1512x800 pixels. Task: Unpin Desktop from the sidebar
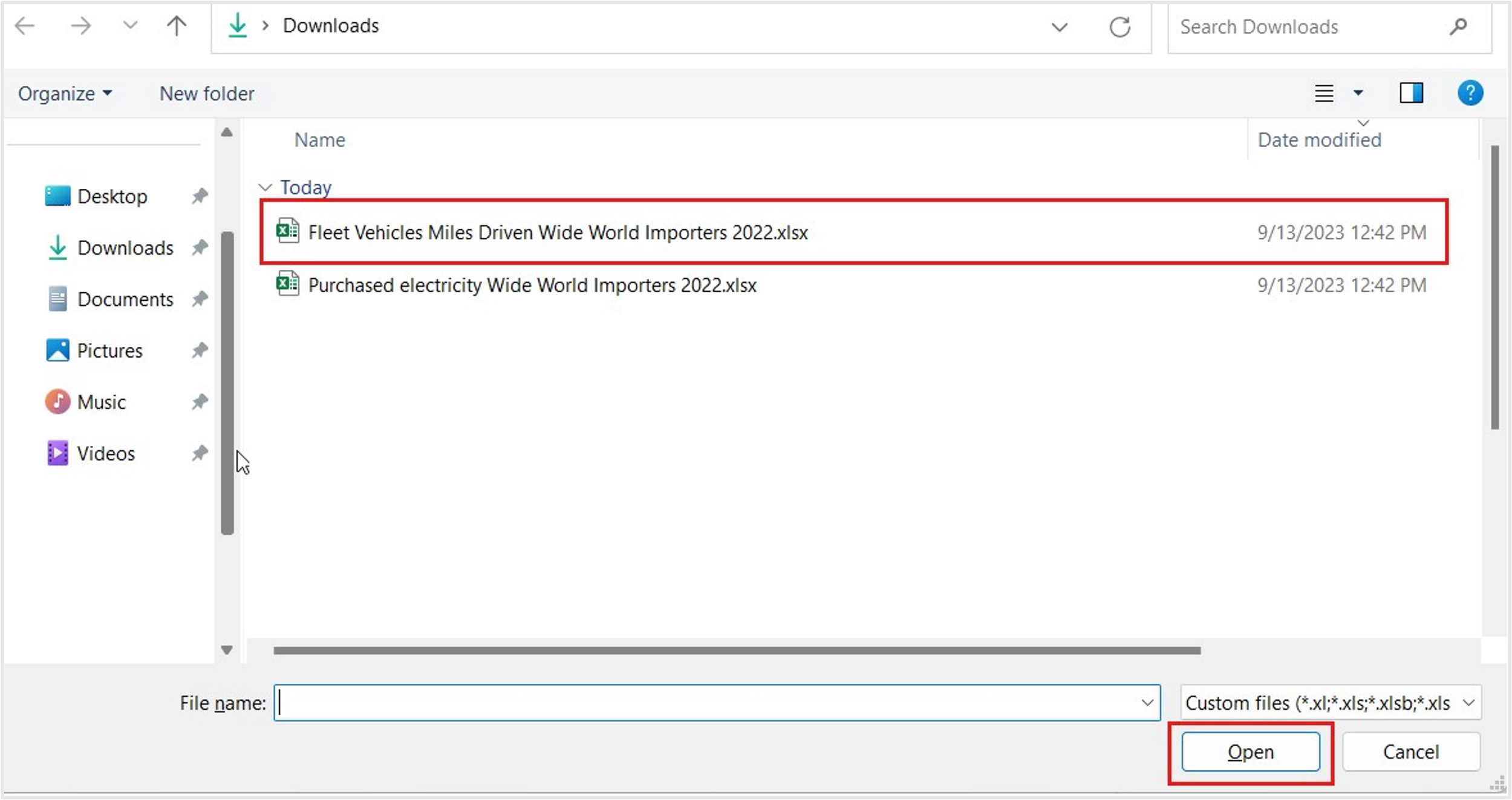point(199,195)
